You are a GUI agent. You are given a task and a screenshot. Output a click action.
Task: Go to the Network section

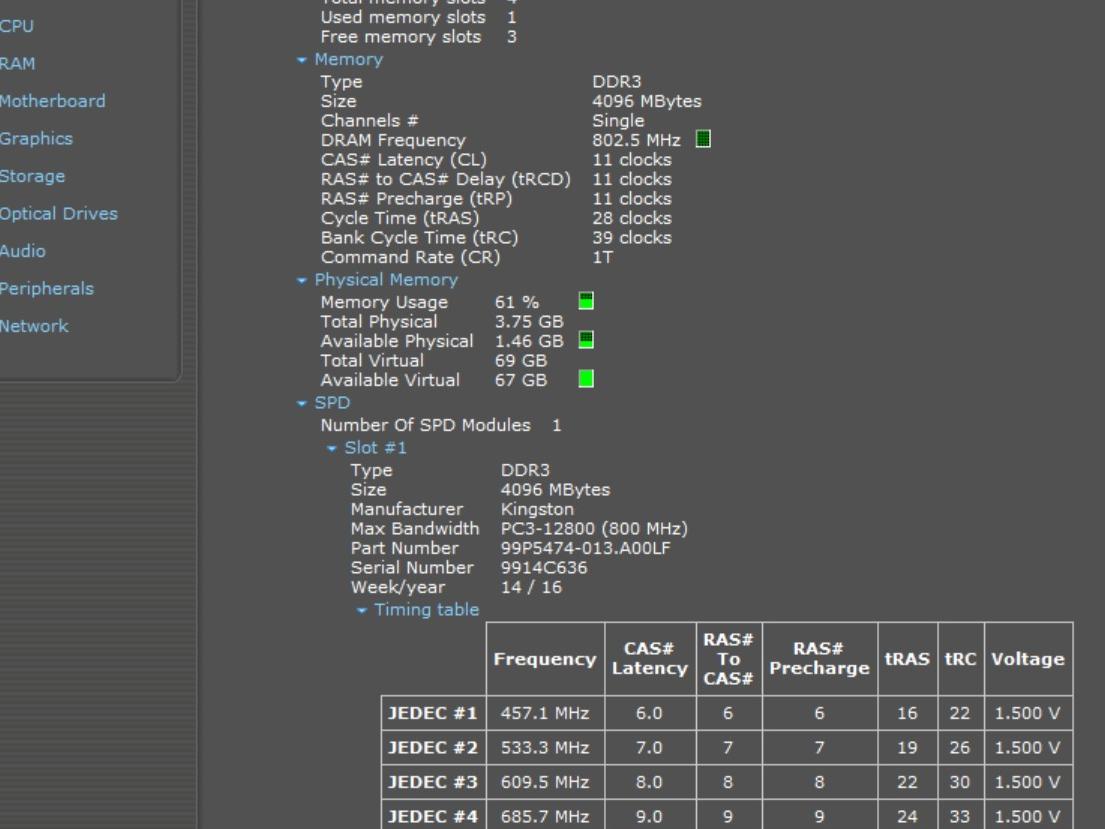35,326
